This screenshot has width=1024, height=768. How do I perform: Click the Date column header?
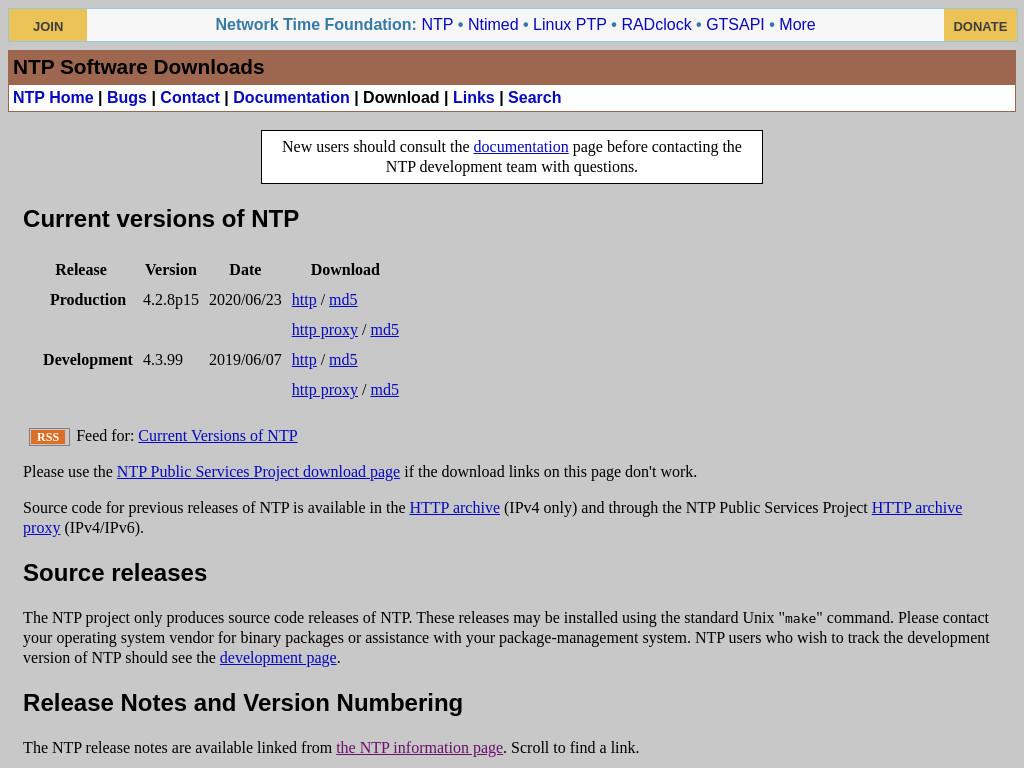(245, 270)
